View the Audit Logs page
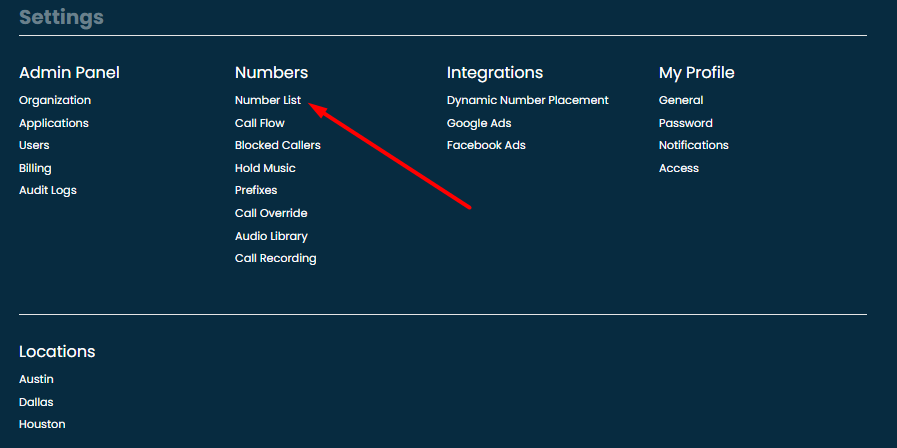This screenshot has width=897, height=448. pos(48,190)
